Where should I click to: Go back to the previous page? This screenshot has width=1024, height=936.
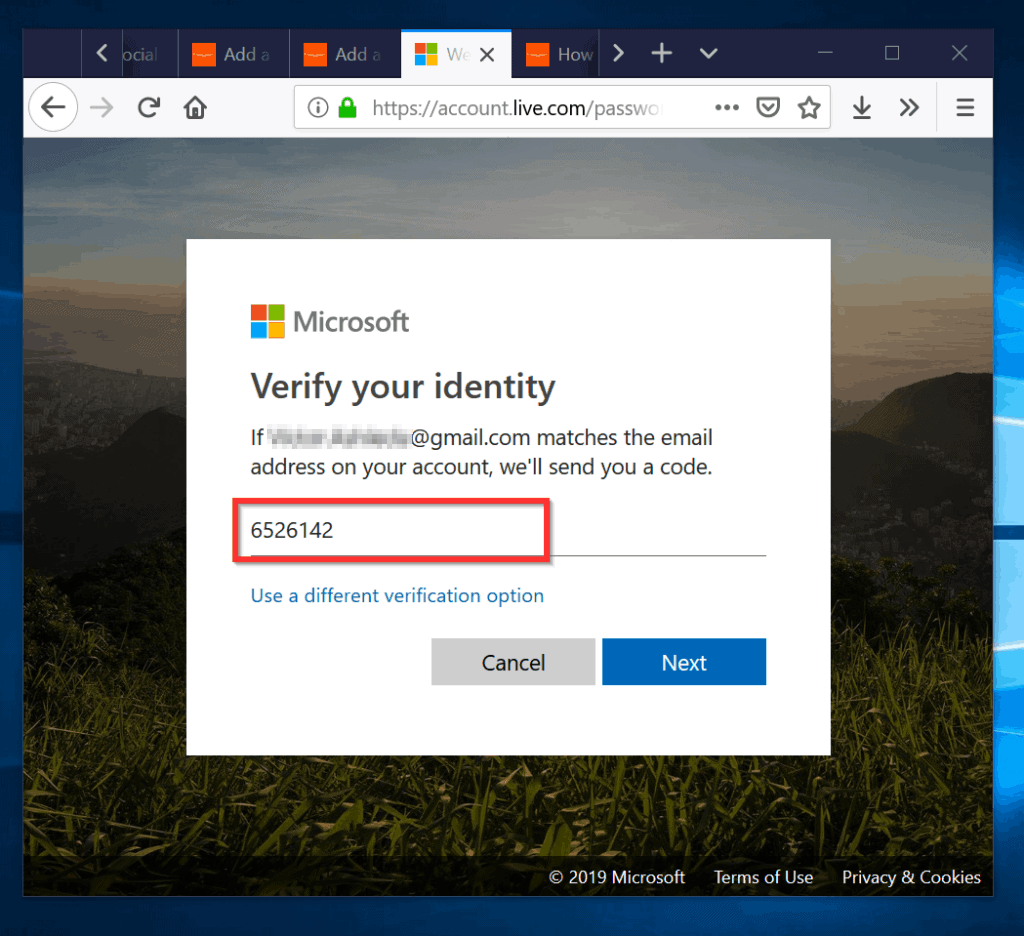coord(54,107)
